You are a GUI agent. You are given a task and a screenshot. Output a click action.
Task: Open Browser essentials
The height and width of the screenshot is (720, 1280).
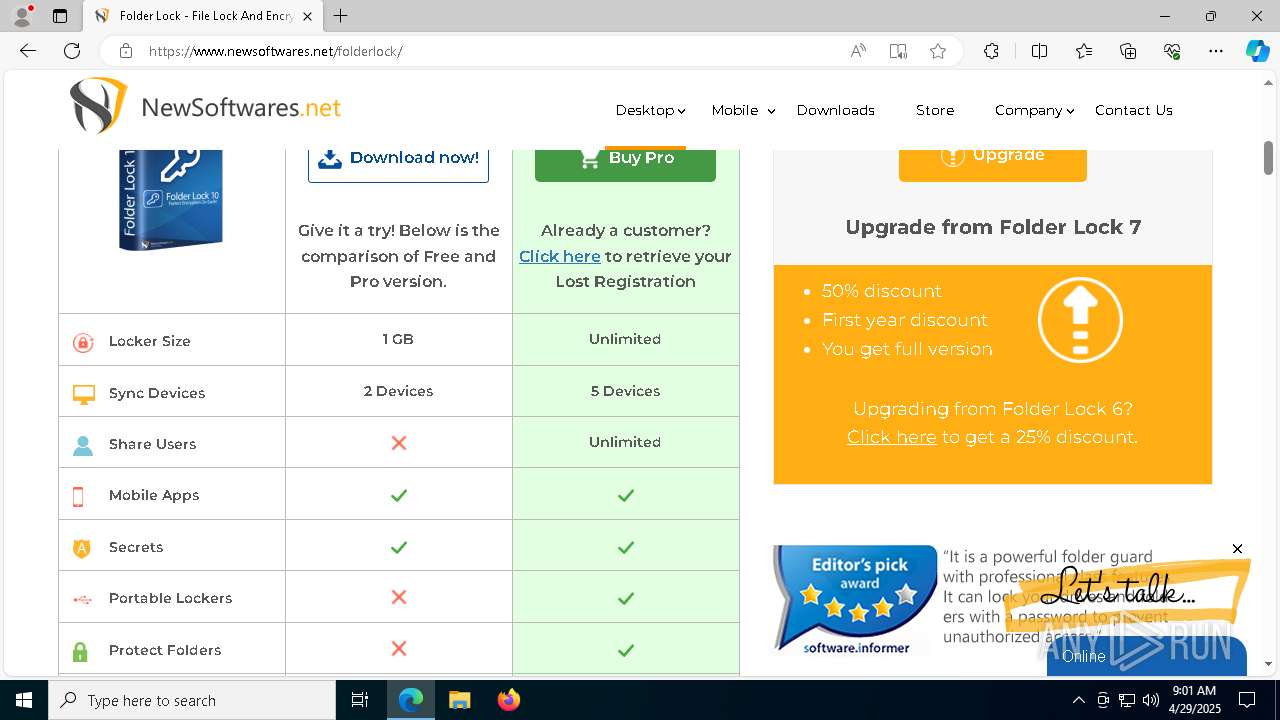tap(1172, 51)
